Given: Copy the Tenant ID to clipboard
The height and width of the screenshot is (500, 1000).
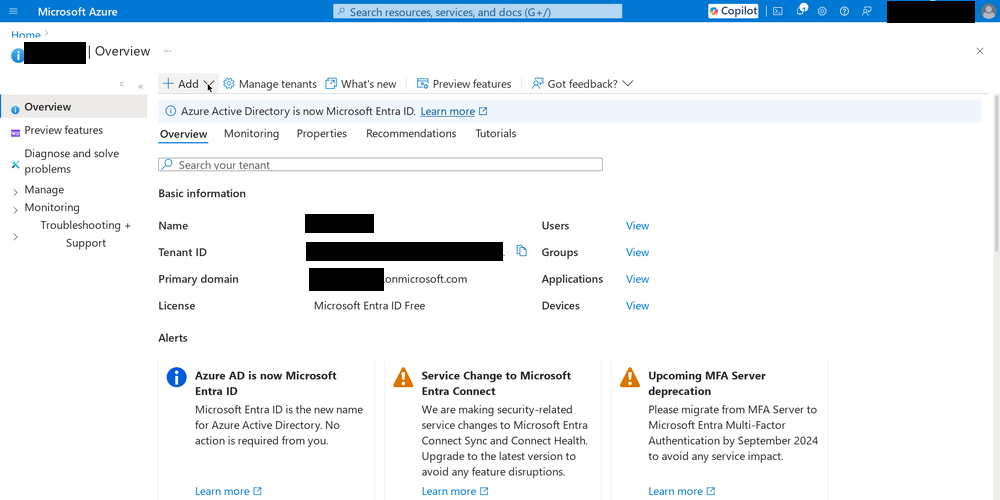Looking at the screenshot, I should pyautogui.click(x=522, y=251).
